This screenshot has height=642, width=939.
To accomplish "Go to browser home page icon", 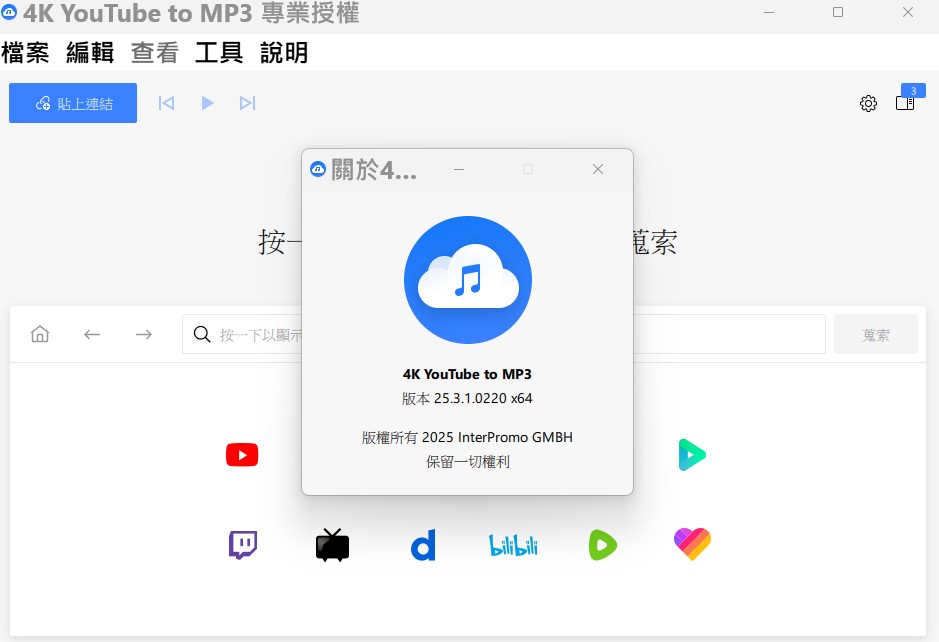I will [40, 334].
